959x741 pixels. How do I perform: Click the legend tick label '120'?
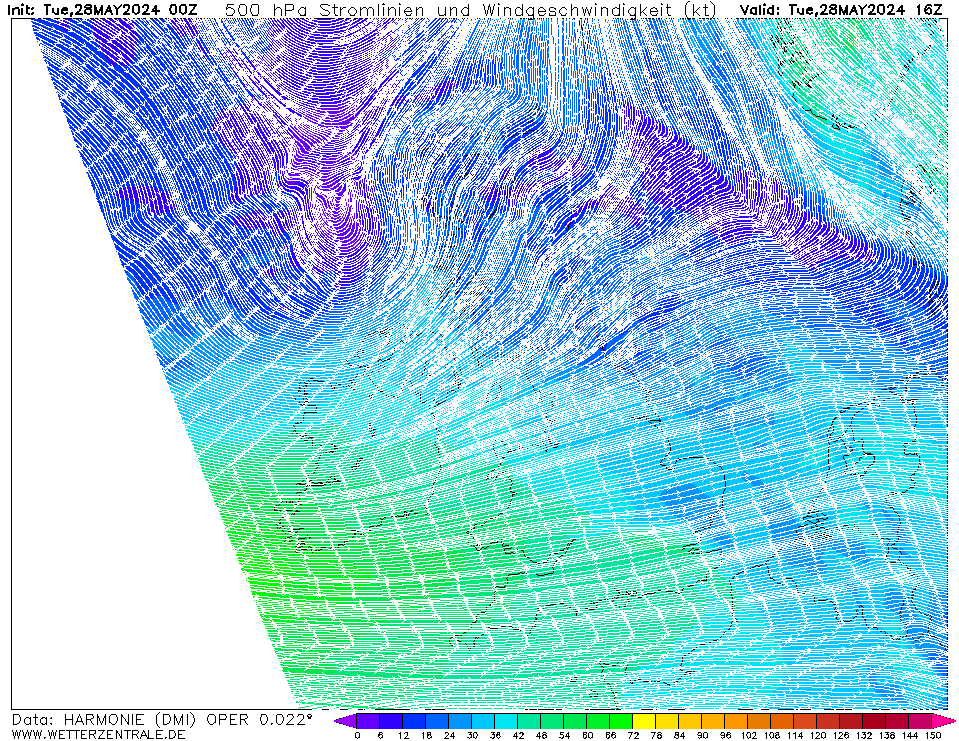tap(818, 735)
